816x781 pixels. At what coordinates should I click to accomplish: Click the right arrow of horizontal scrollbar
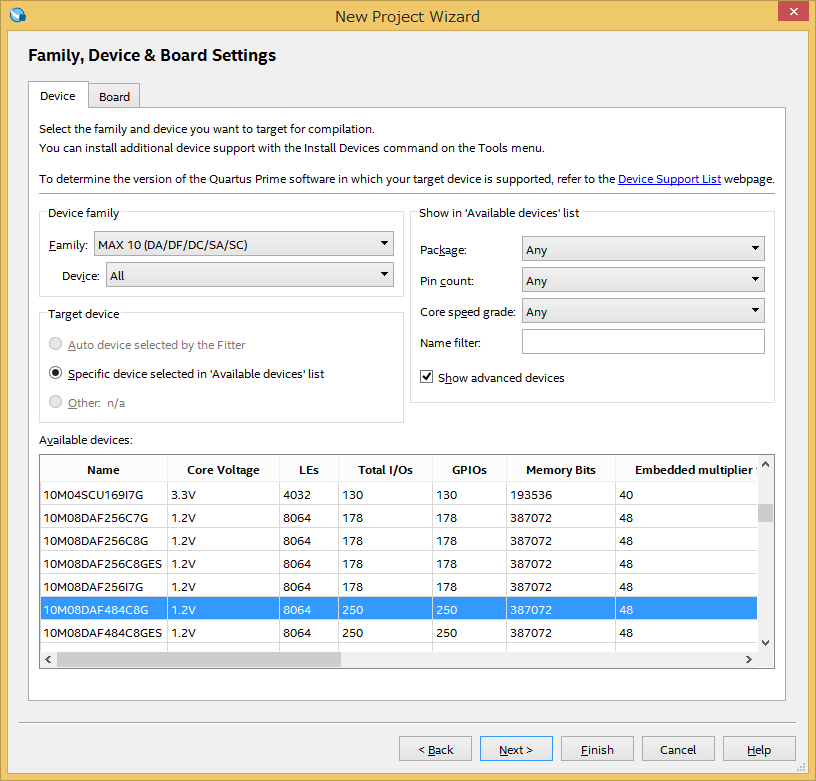coord(749,659)
